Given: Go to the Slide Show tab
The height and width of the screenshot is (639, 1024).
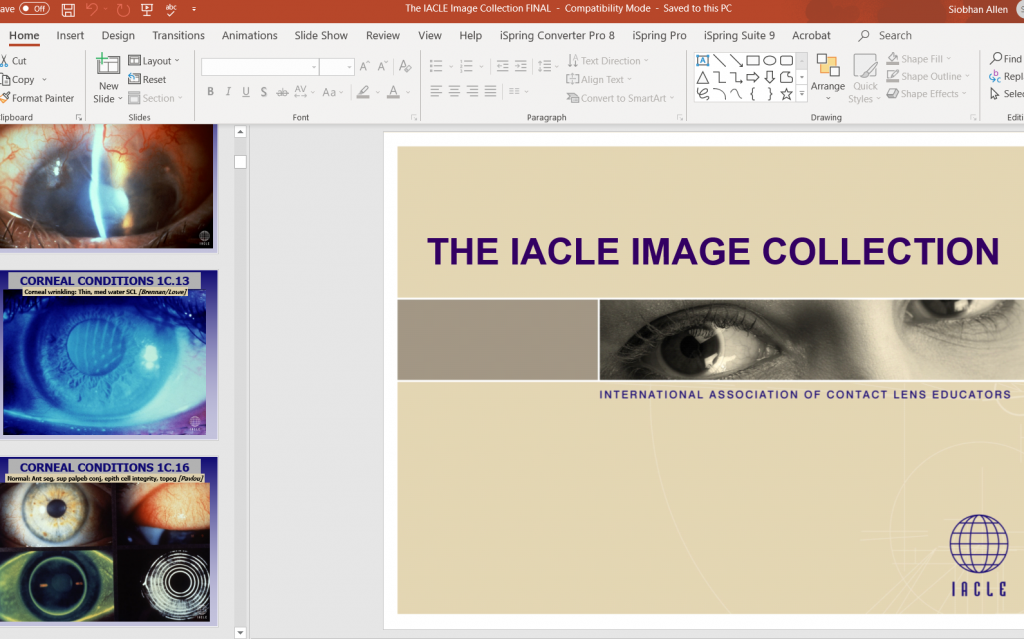Looking at the screenshot, I should coord(321,35).
